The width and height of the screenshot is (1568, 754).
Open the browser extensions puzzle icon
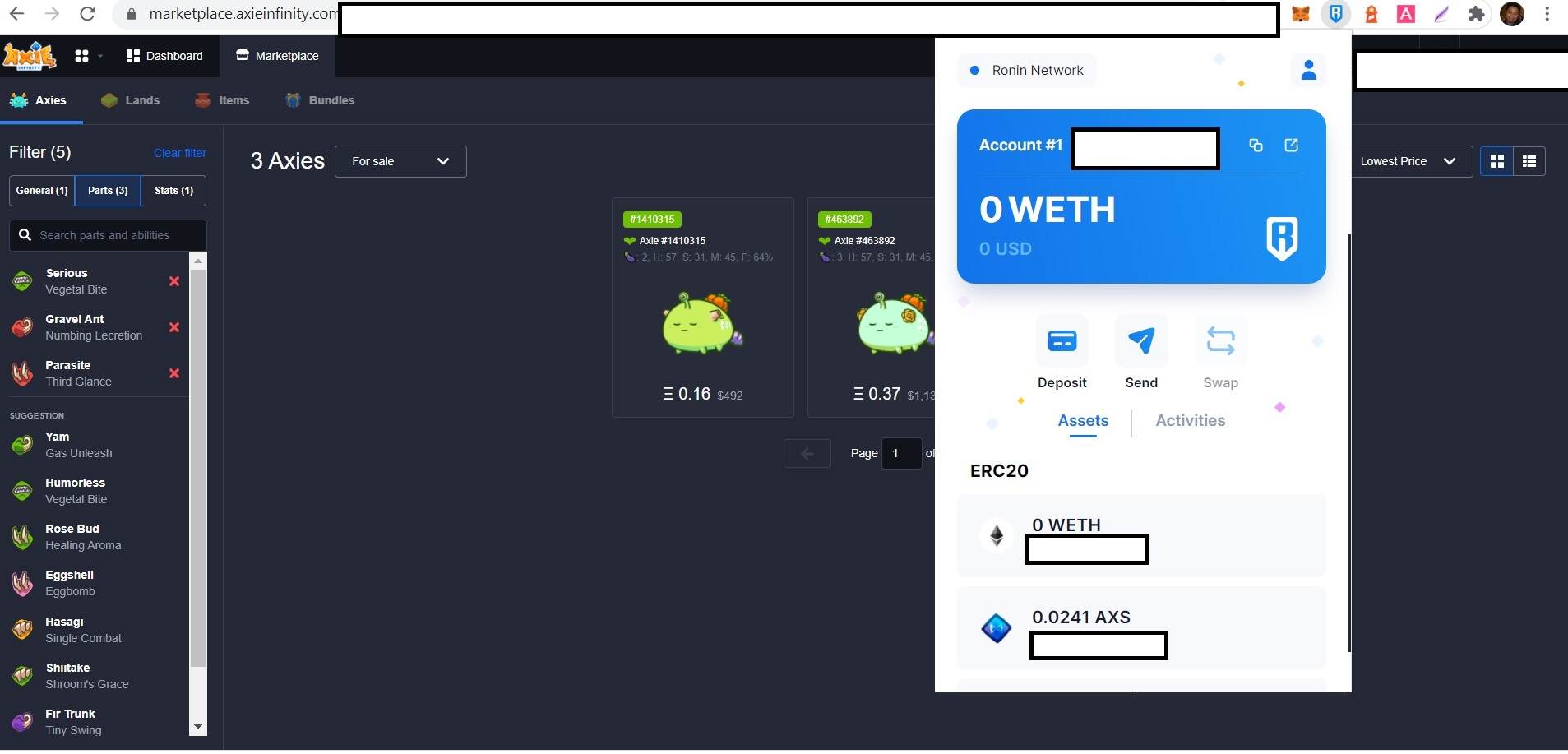click(x=1477, y=14)
